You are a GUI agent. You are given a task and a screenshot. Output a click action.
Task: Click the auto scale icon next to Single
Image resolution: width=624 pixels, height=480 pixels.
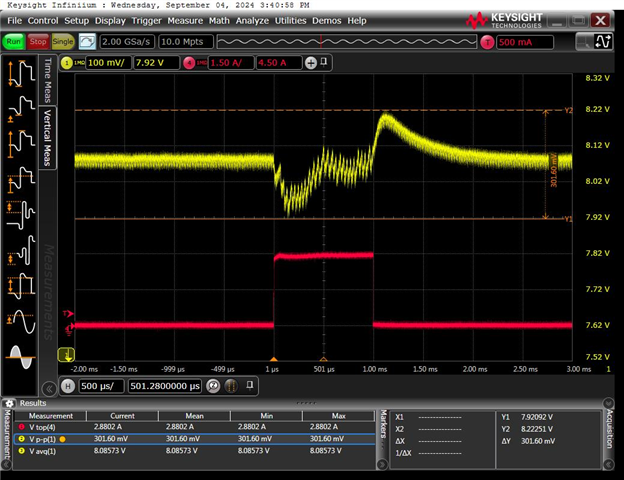(87, 41)
